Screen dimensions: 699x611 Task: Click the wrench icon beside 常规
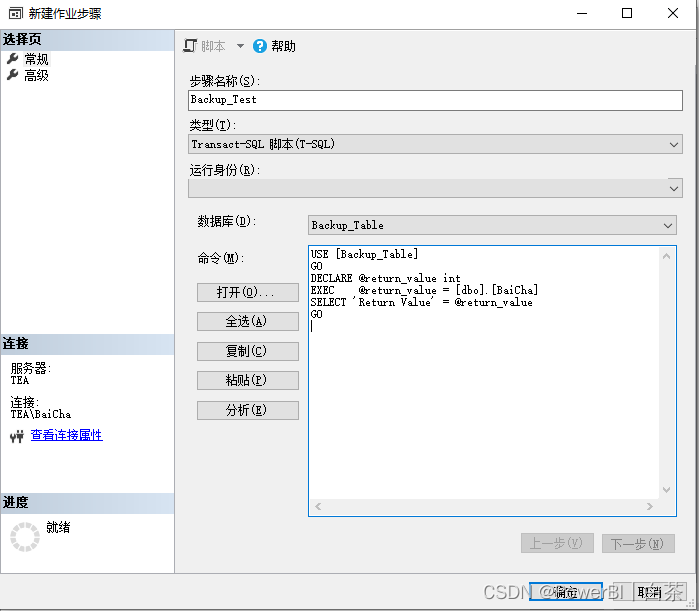tap(12, 58)
